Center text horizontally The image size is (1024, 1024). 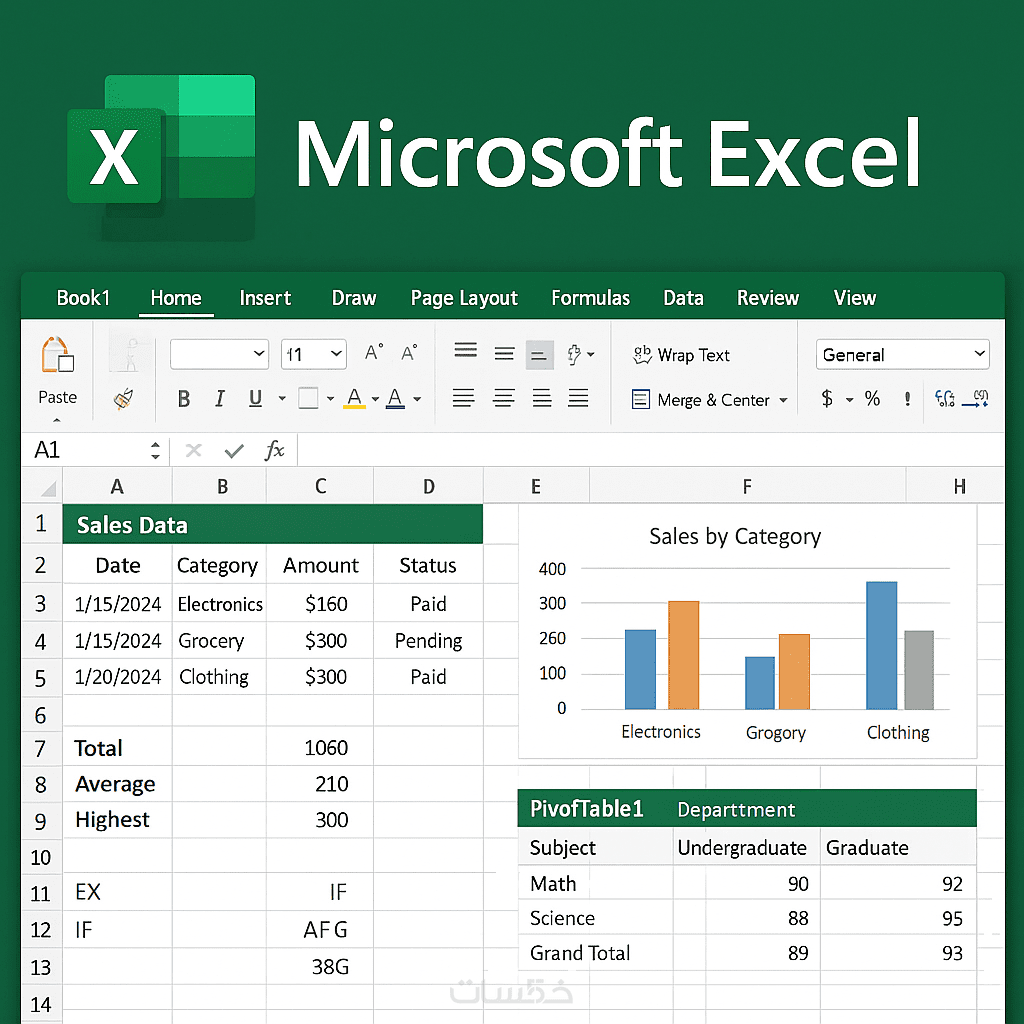click(504, 398)
